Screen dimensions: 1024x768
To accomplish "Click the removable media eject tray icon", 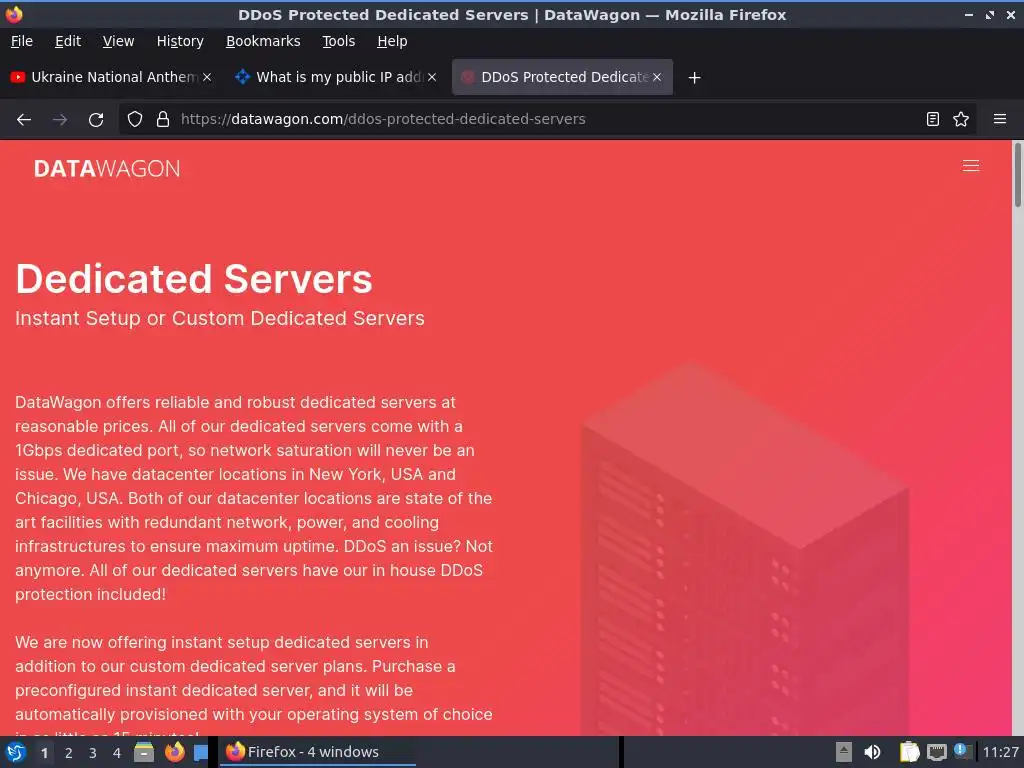I will [844, 752].
